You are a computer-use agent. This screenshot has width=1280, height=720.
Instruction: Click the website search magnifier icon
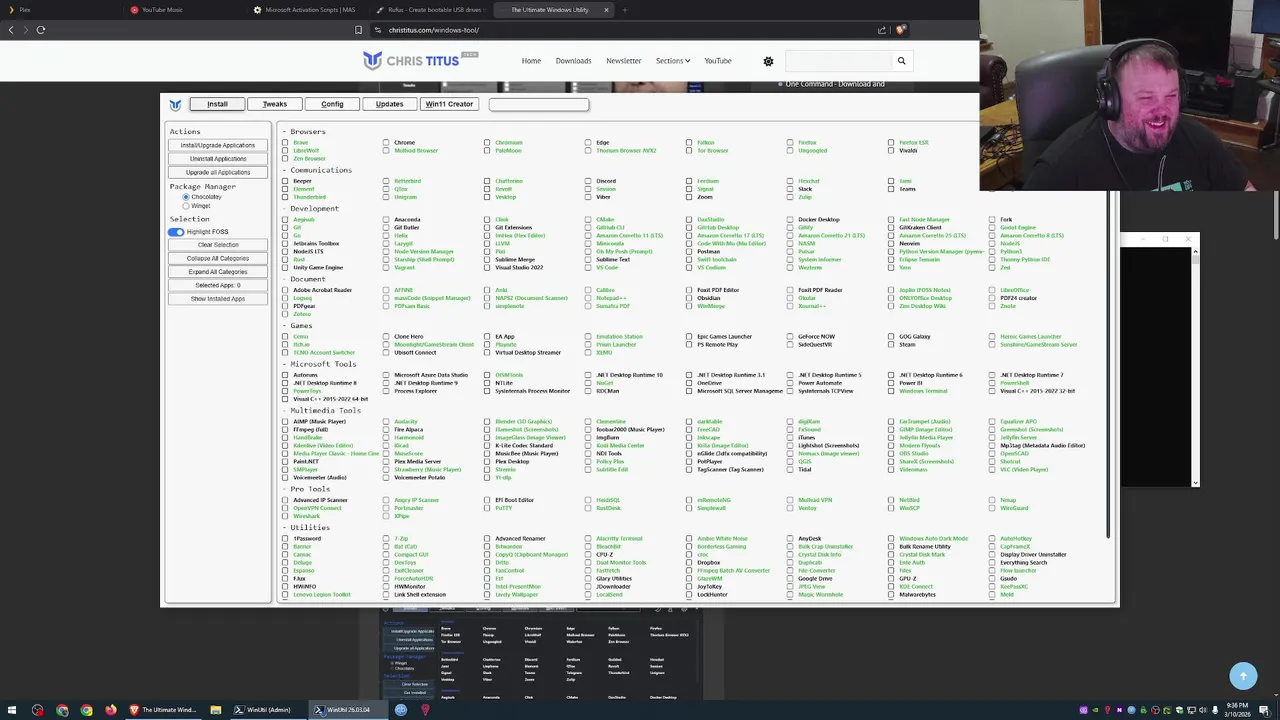[x=901, y=61]
